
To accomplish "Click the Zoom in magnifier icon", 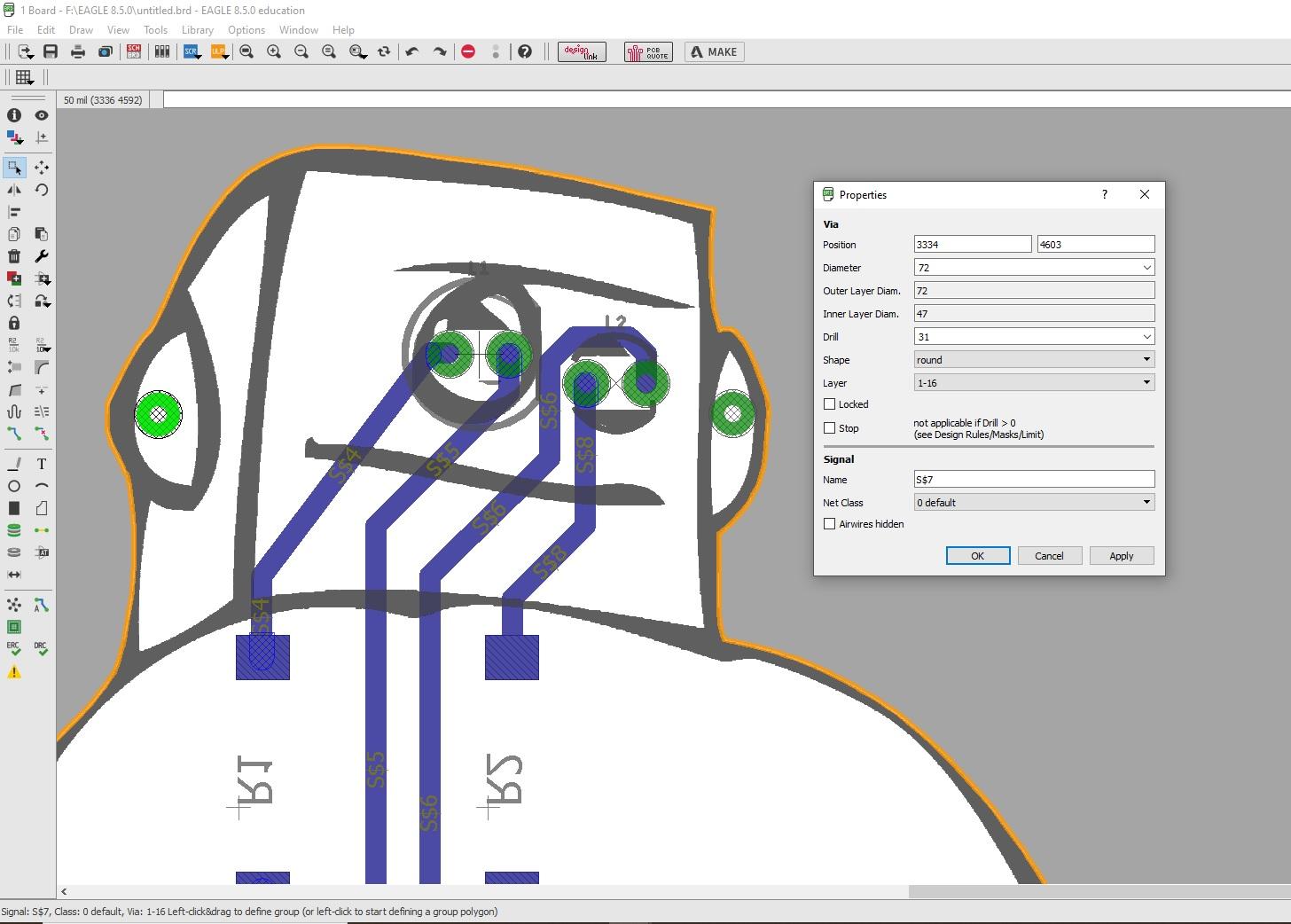I will coord(274,51).
